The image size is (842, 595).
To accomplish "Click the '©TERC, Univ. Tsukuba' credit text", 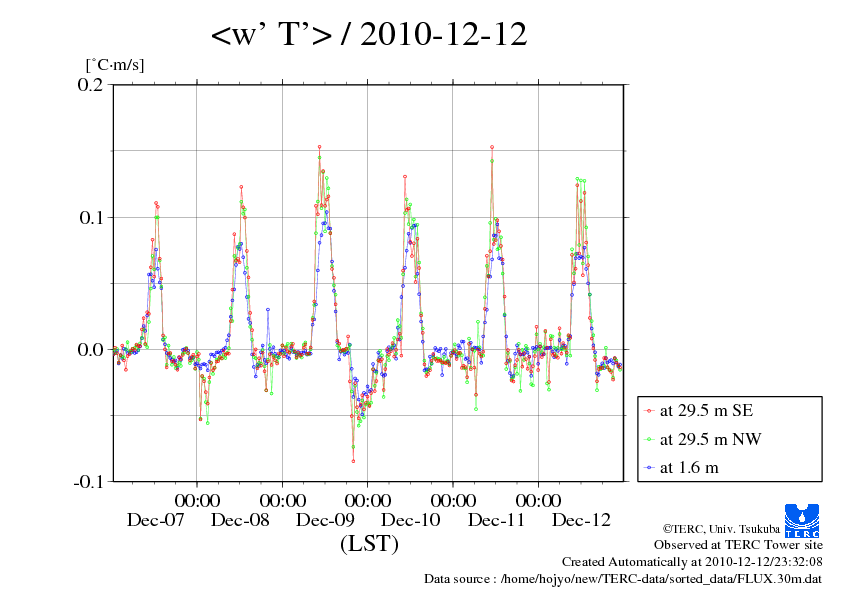I will [721, 529].
